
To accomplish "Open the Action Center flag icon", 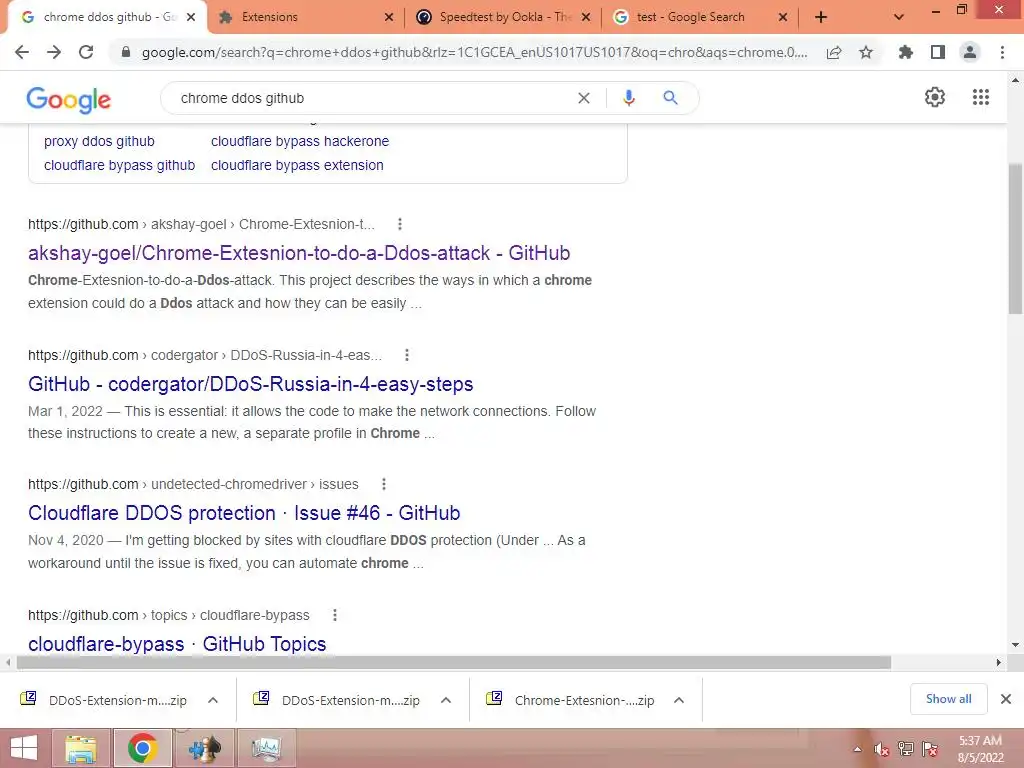I will (x=930, y=749).
